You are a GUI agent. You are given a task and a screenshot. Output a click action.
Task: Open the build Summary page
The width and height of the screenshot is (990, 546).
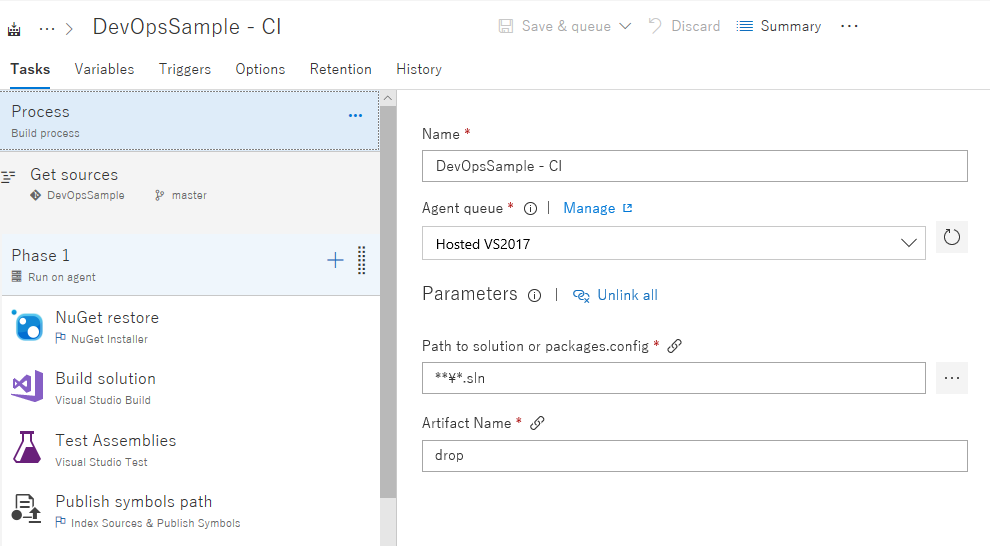pyautogui.click(x=779, y=26)
